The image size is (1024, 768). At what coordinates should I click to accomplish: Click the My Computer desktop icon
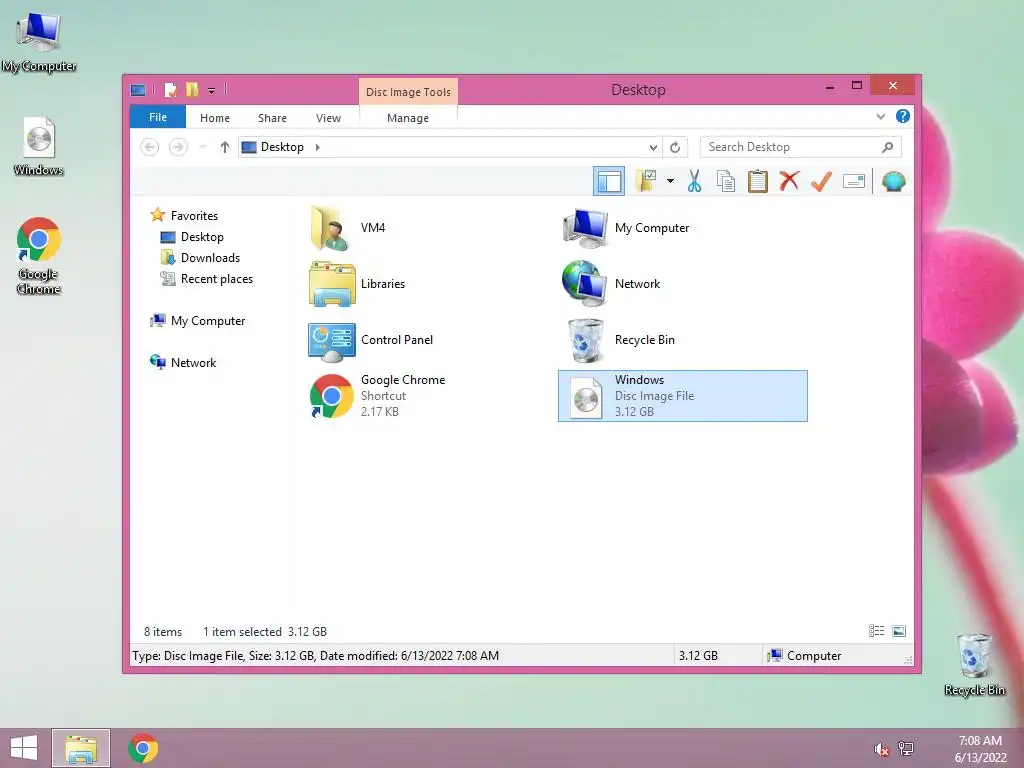point(39,41)
